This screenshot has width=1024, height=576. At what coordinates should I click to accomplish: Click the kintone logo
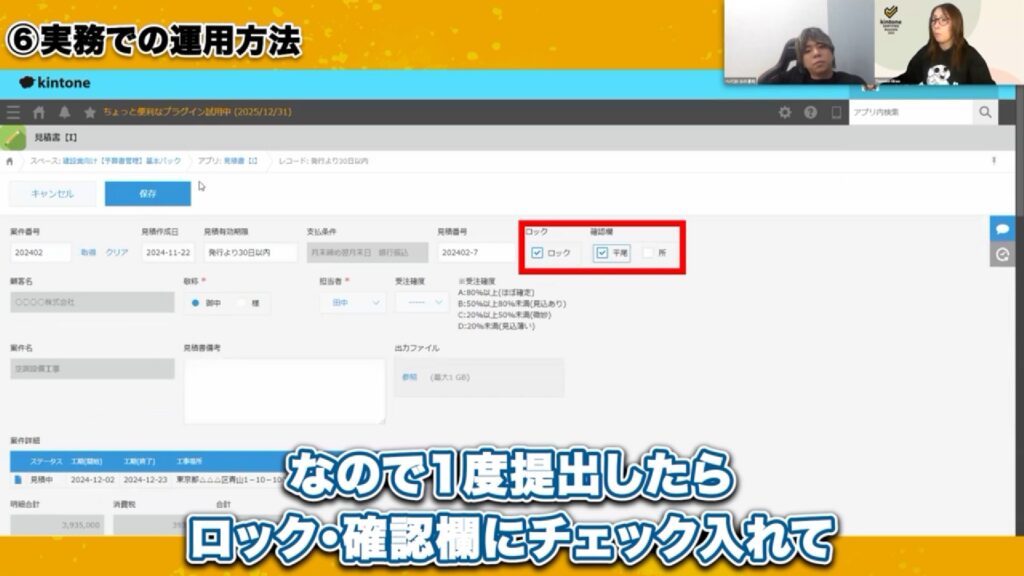coord(55,83)
